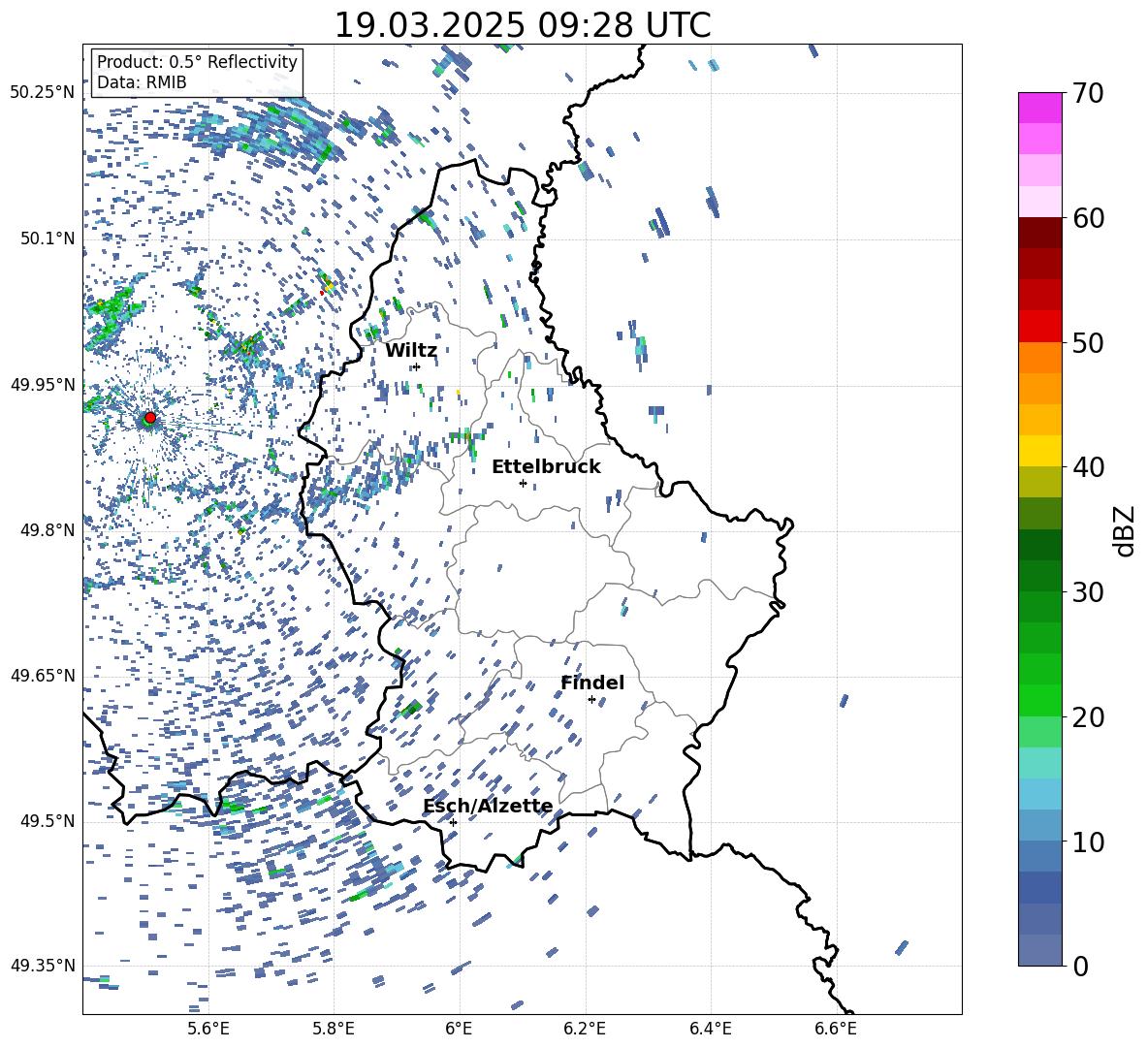Click the 10 dBZ colorbar label
This screenshot has width=1148, height=1048.
coord(1087,842)
